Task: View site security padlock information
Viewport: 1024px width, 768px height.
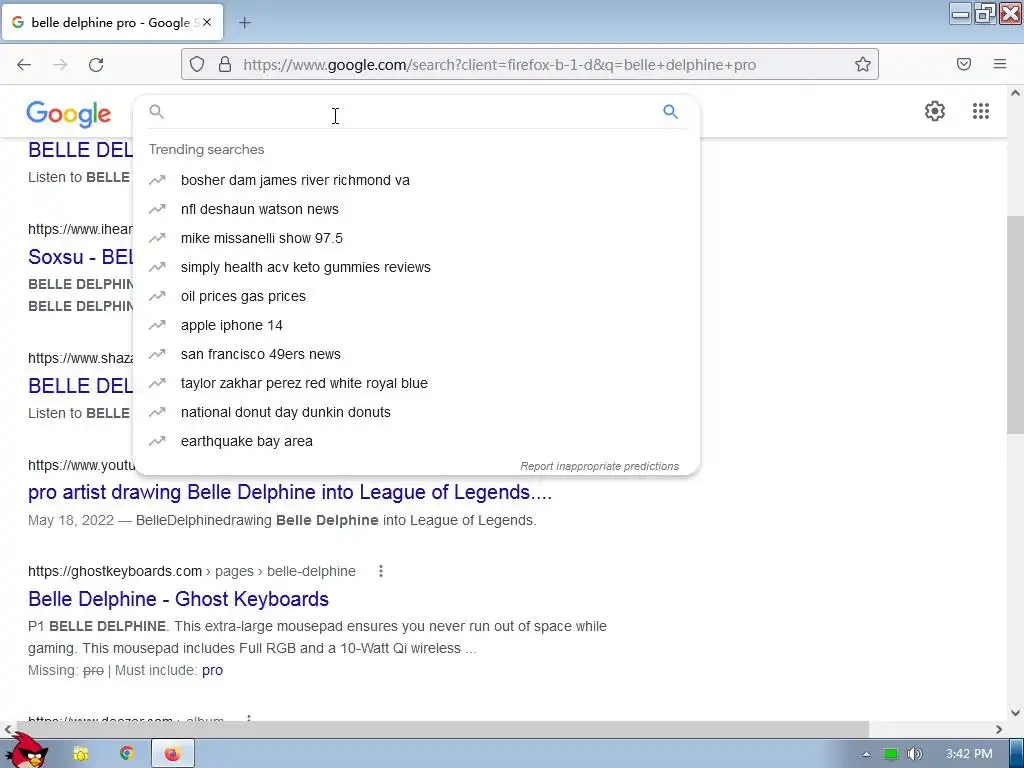Action: [x=225, y=64]
